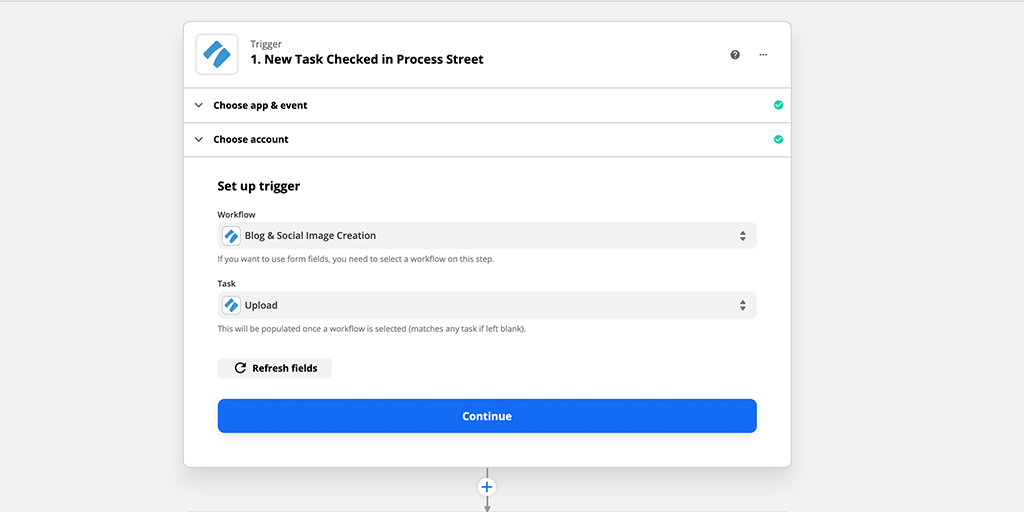Select the Blog & Social Image Creation field
The image size is (1024, 512).
(x=487, y=236)
